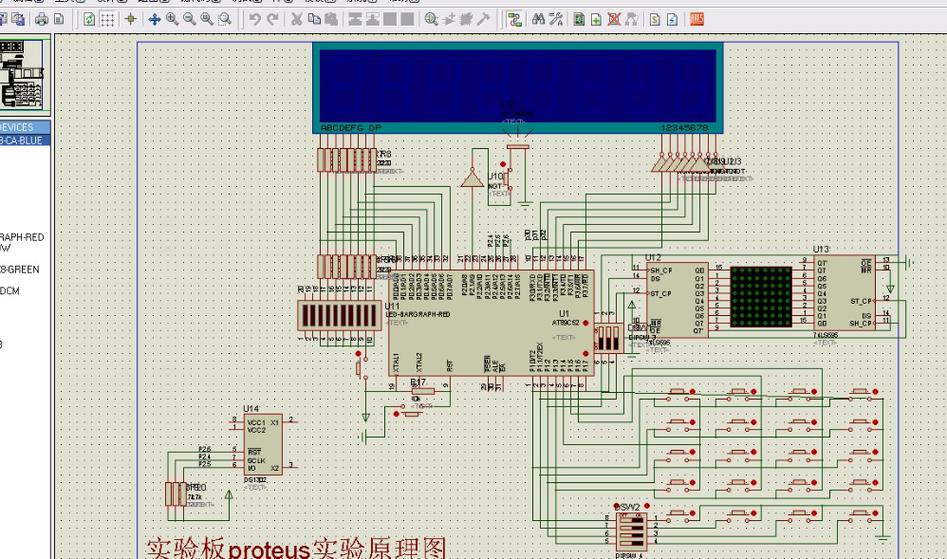Screen dimensions: 947x559
Task: Copy the selection to the clipboard
Action: (314, 19)
